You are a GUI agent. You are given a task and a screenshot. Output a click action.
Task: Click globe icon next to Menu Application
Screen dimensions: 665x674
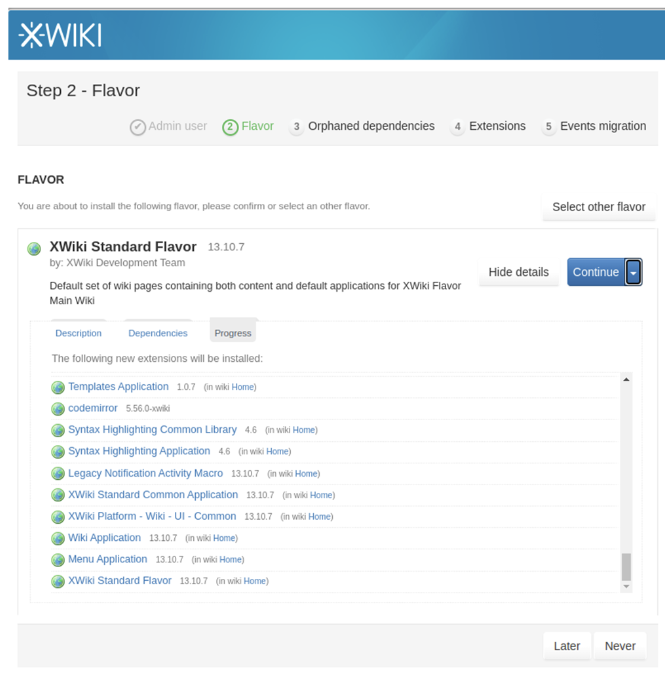(x=58, y=560)
